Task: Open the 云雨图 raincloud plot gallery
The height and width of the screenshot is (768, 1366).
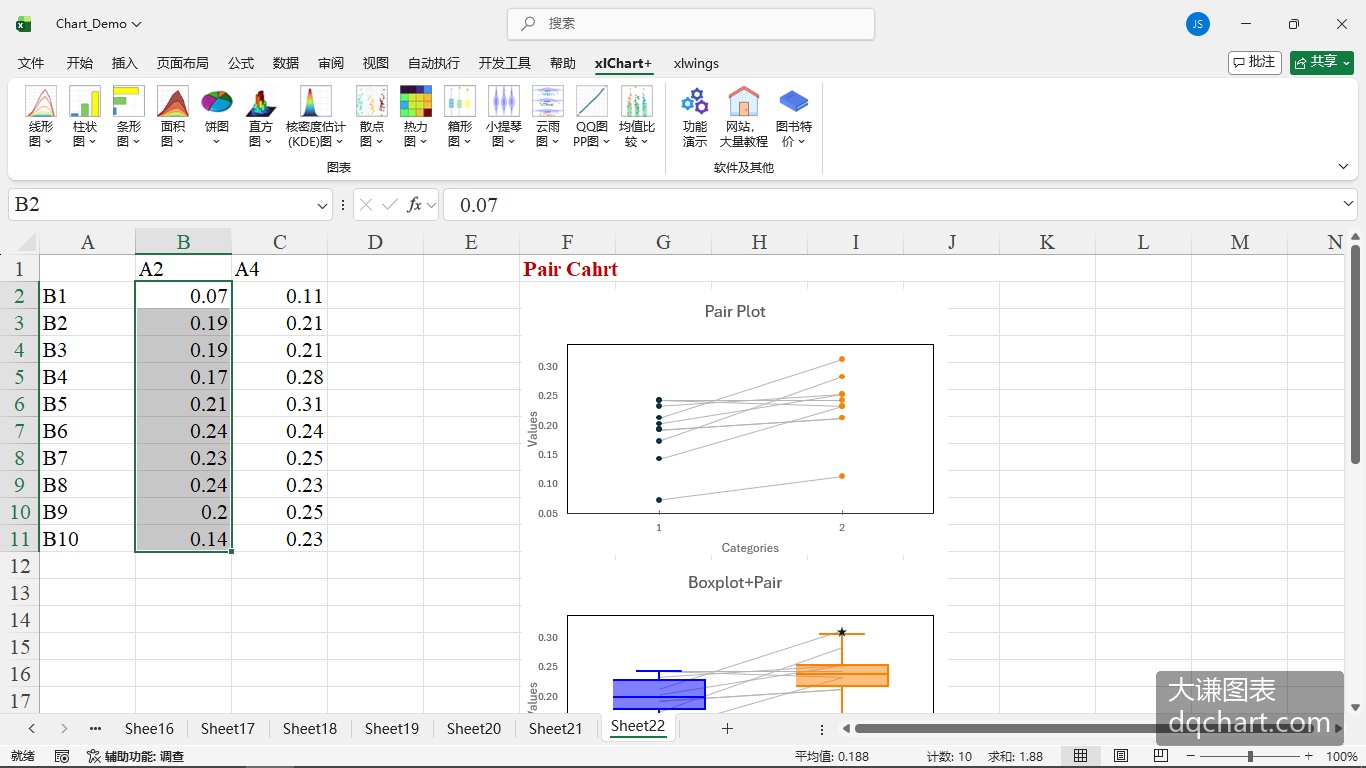Action: tap(548, 117)
